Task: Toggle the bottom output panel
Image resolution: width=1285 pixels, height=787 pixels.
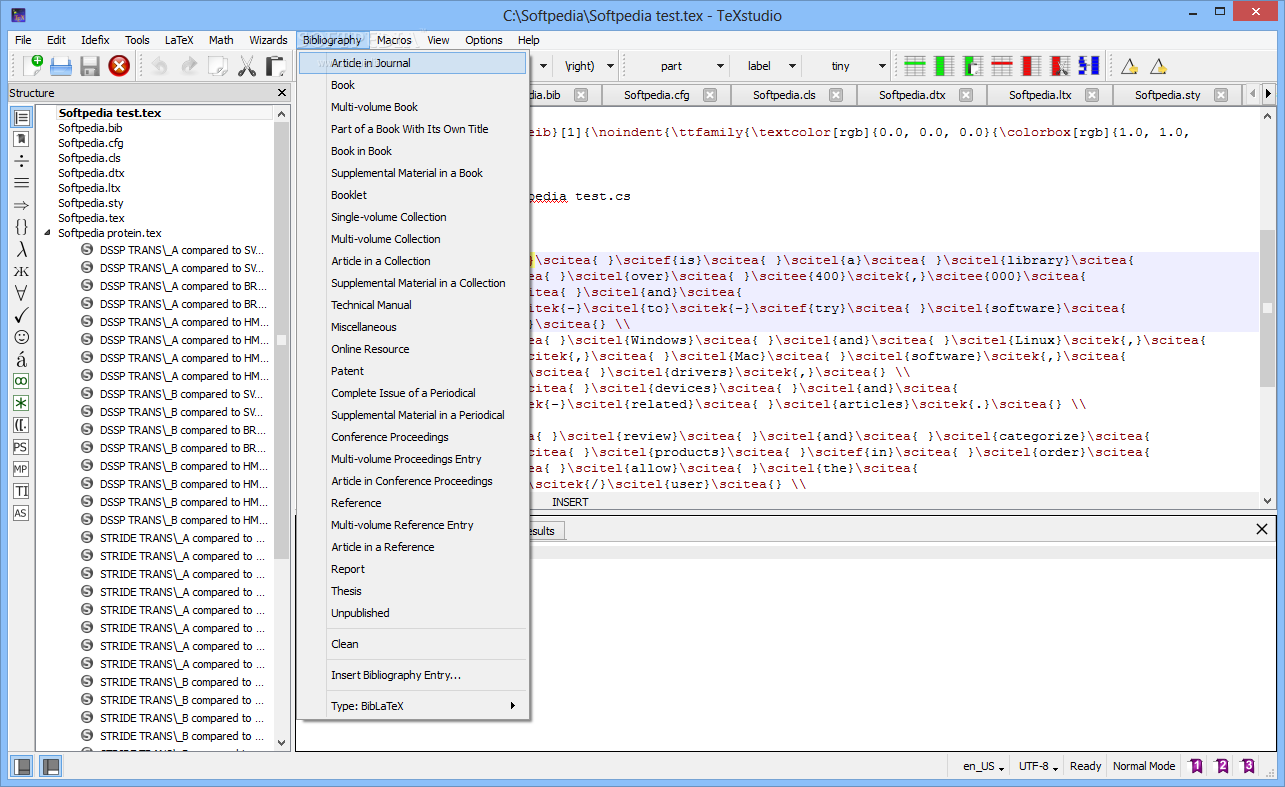Action: coord(49,767)
